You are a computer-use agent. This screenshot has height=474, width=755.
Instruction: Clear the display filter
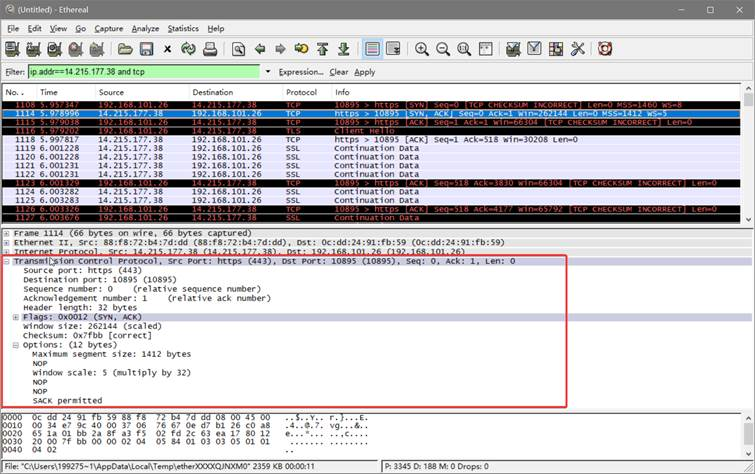tap(338, 72)
